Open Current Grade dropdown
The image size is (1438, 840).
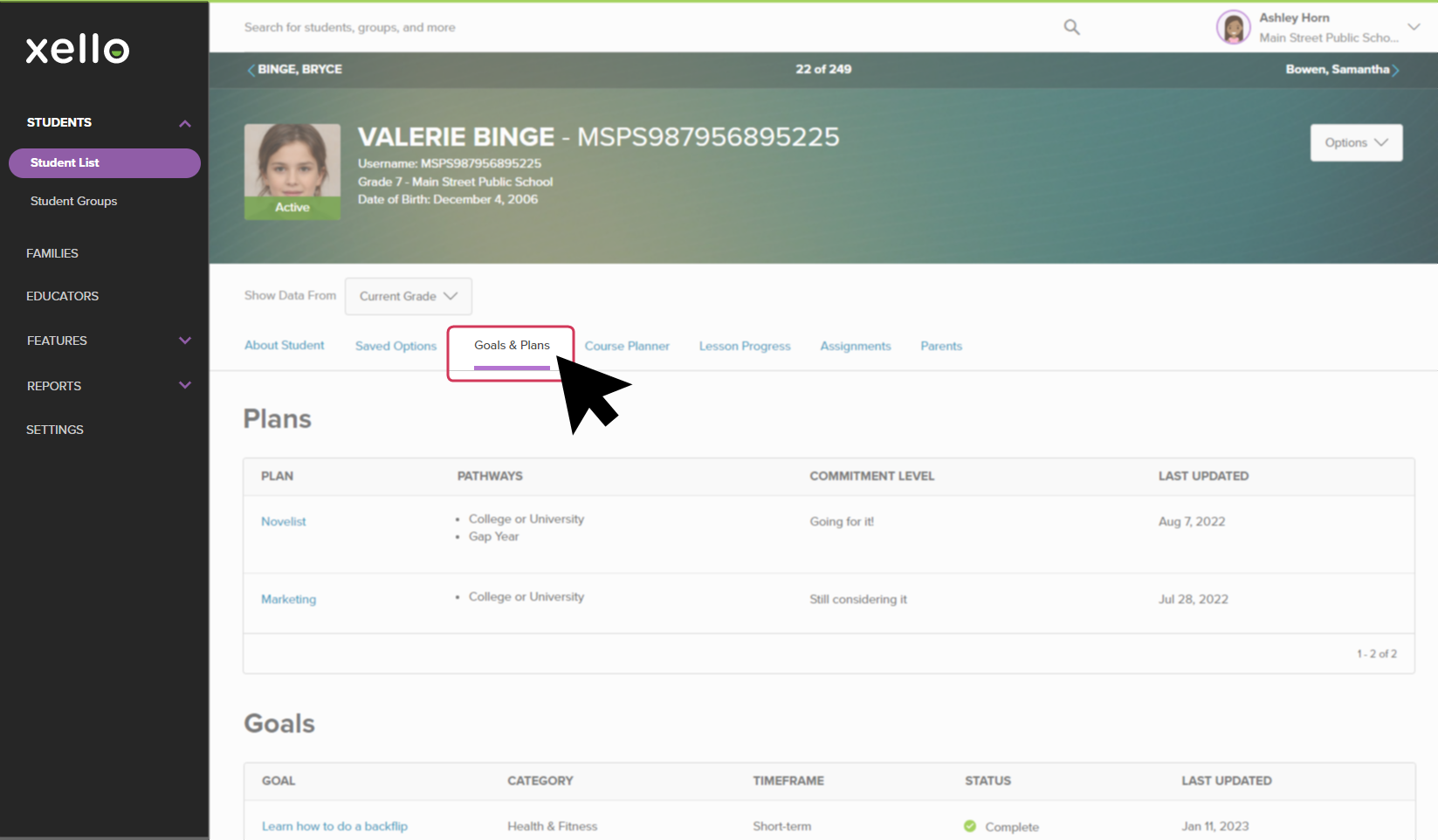(408, 296)
